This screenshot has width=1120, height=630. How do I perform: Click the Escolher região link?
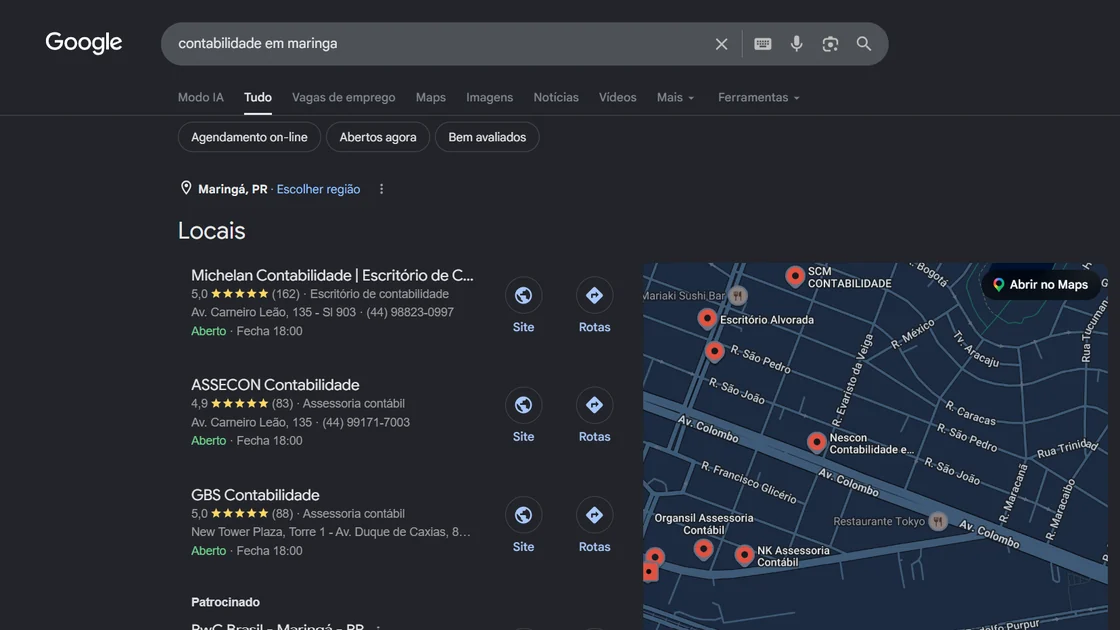pos(319,189)
